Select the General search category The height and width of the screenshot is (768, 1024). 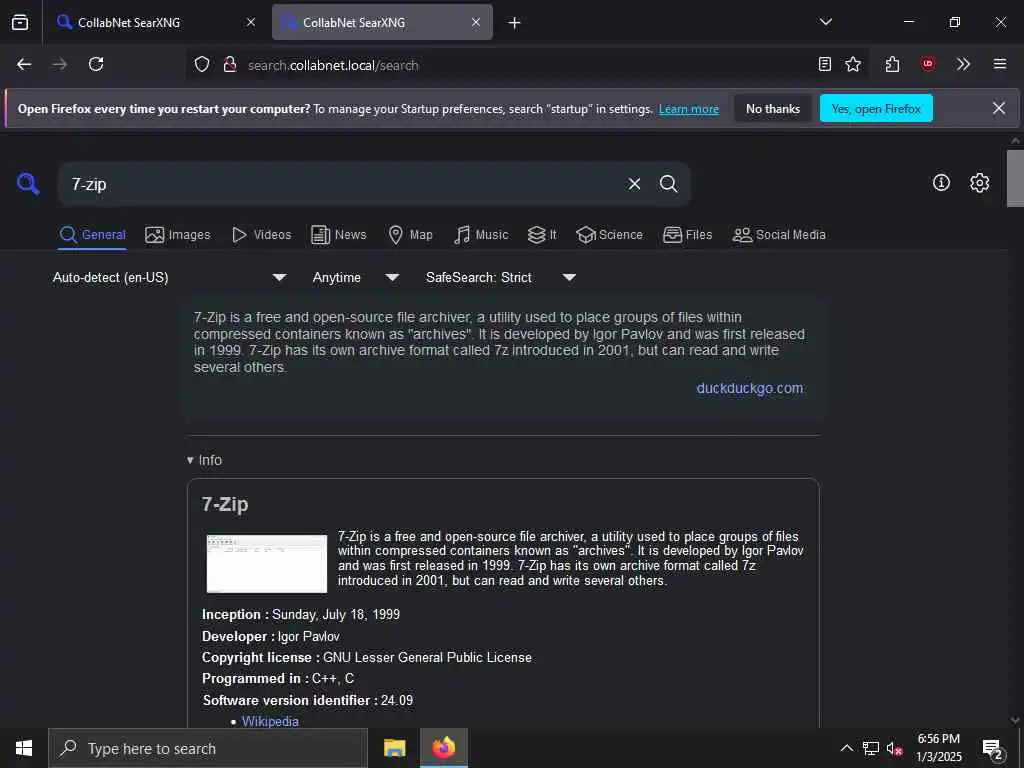(x=93, y=234)
